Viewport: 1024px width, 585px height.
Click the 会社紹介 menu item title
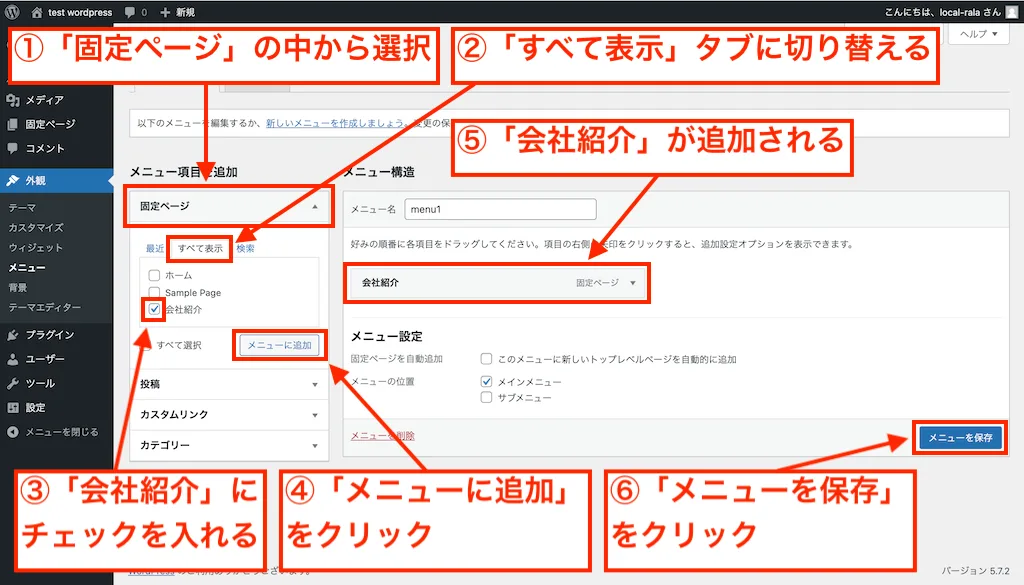point(381,283)
